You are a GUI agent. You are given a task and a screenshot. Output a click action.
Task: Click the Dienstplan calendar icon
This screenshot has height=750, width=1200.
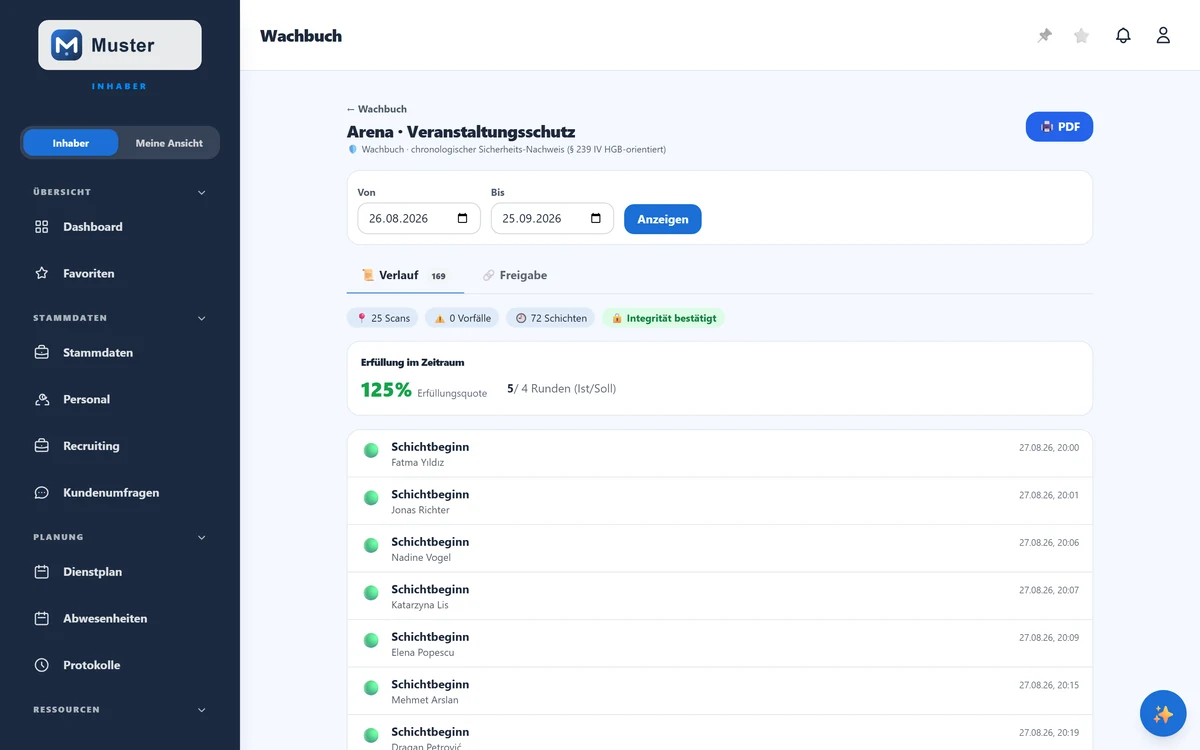pos(42,572)
